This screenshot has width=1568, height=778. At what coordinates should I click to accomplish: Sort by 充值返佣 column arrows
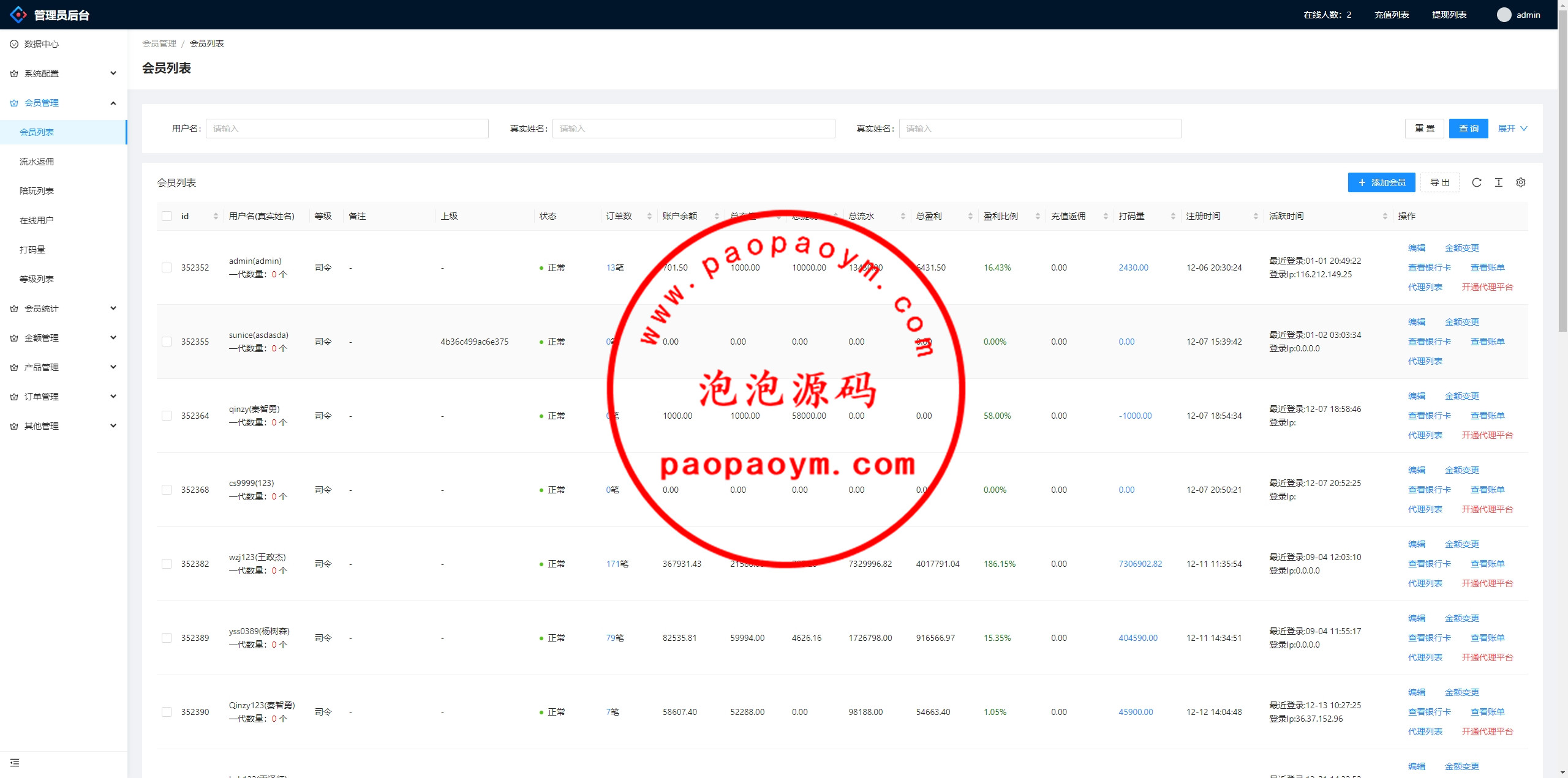(x=1106, y=216)
